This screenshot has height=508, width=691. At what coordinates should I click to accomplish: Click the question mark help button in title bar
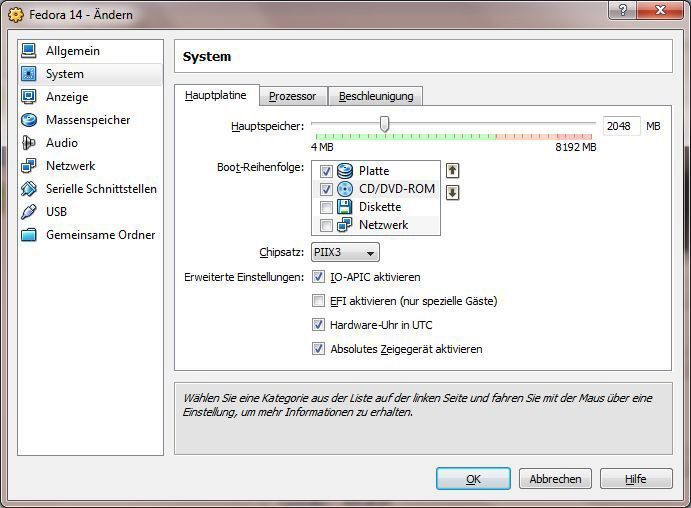(x=622, y=10)
